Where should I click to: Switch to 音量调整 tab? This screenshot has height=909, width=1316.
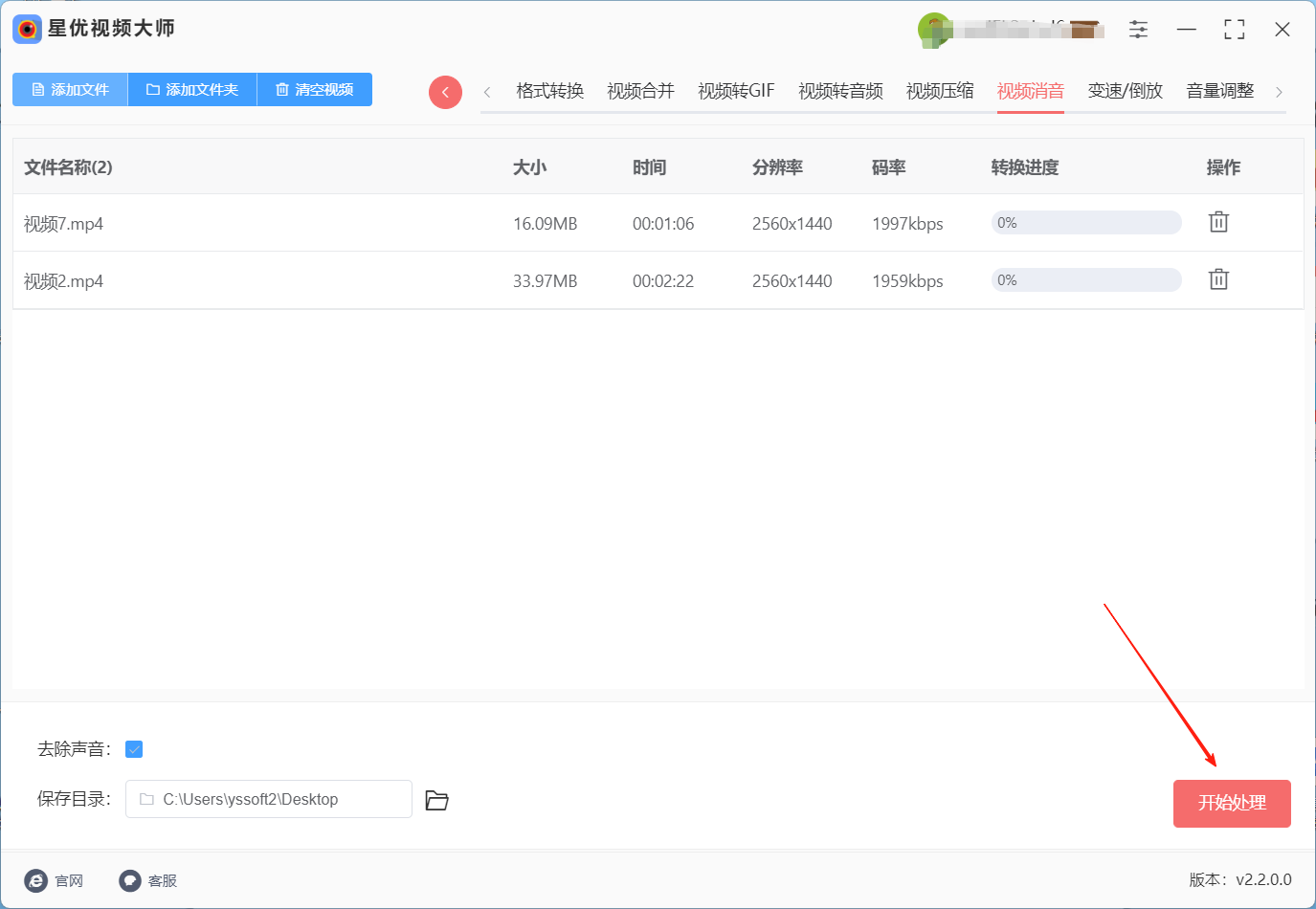[x=1219, y=91]
